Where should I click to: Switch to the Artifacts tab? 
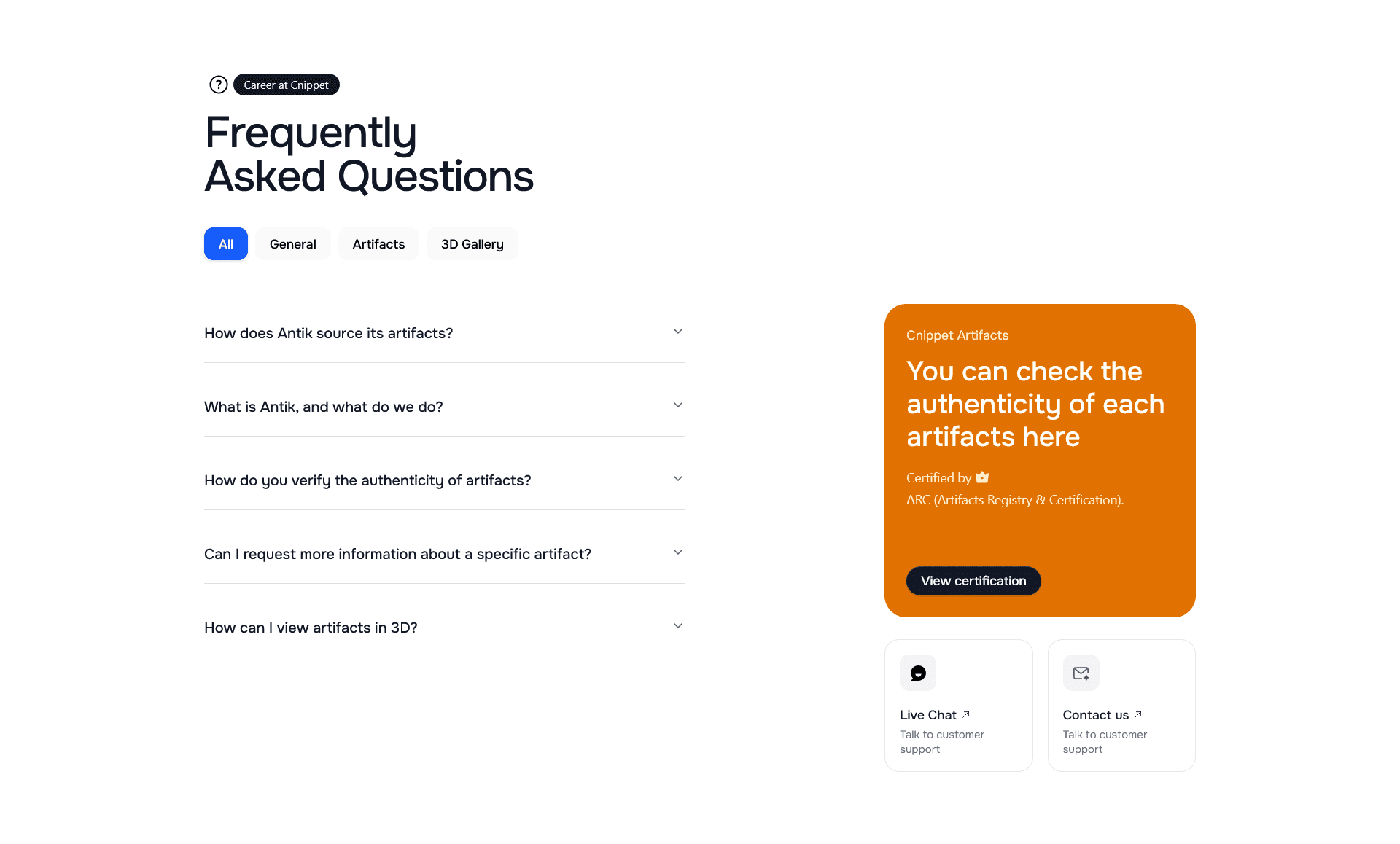tap(378, 244)
